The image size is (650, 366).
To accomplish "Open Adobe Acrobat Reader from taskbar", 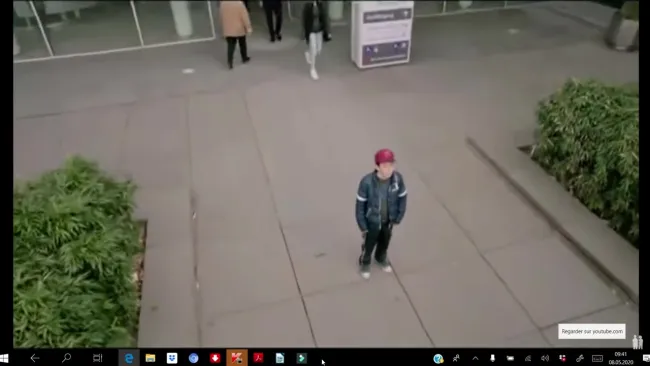I will tap(258, 358).
